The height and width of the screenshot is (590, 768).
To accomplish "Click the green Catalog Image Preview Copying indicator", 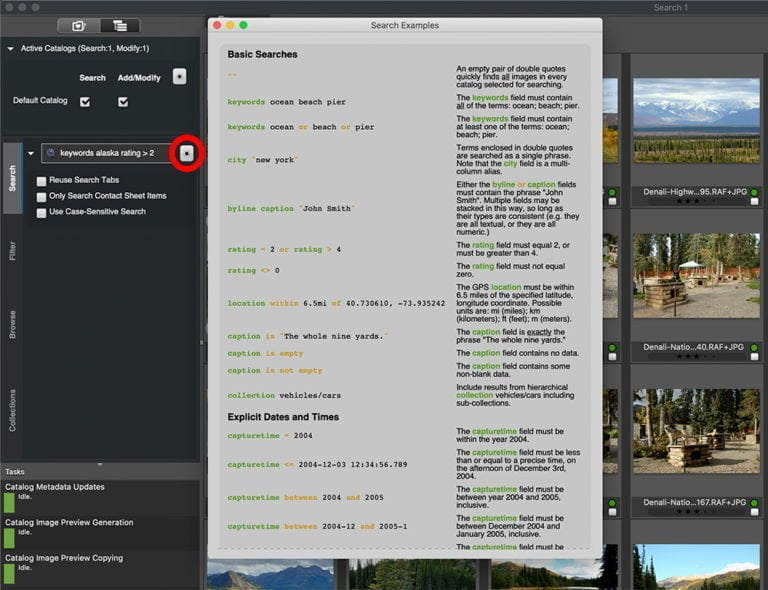I will tap(9, 573).
